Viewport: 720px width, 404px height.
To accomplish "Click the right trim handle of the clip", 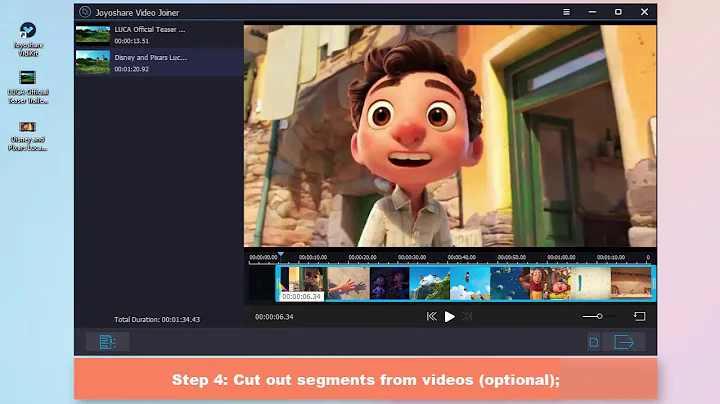I will coord(653,283).
